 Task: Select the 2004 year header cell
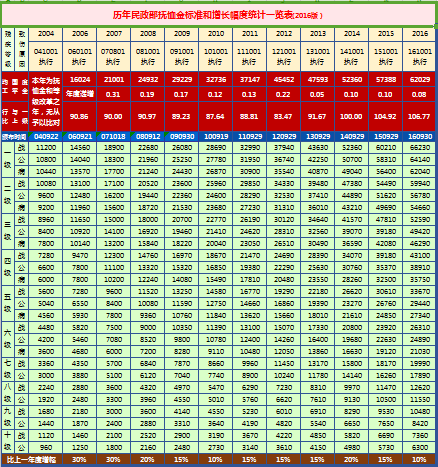pyautogui.click(x=46, y=34)
